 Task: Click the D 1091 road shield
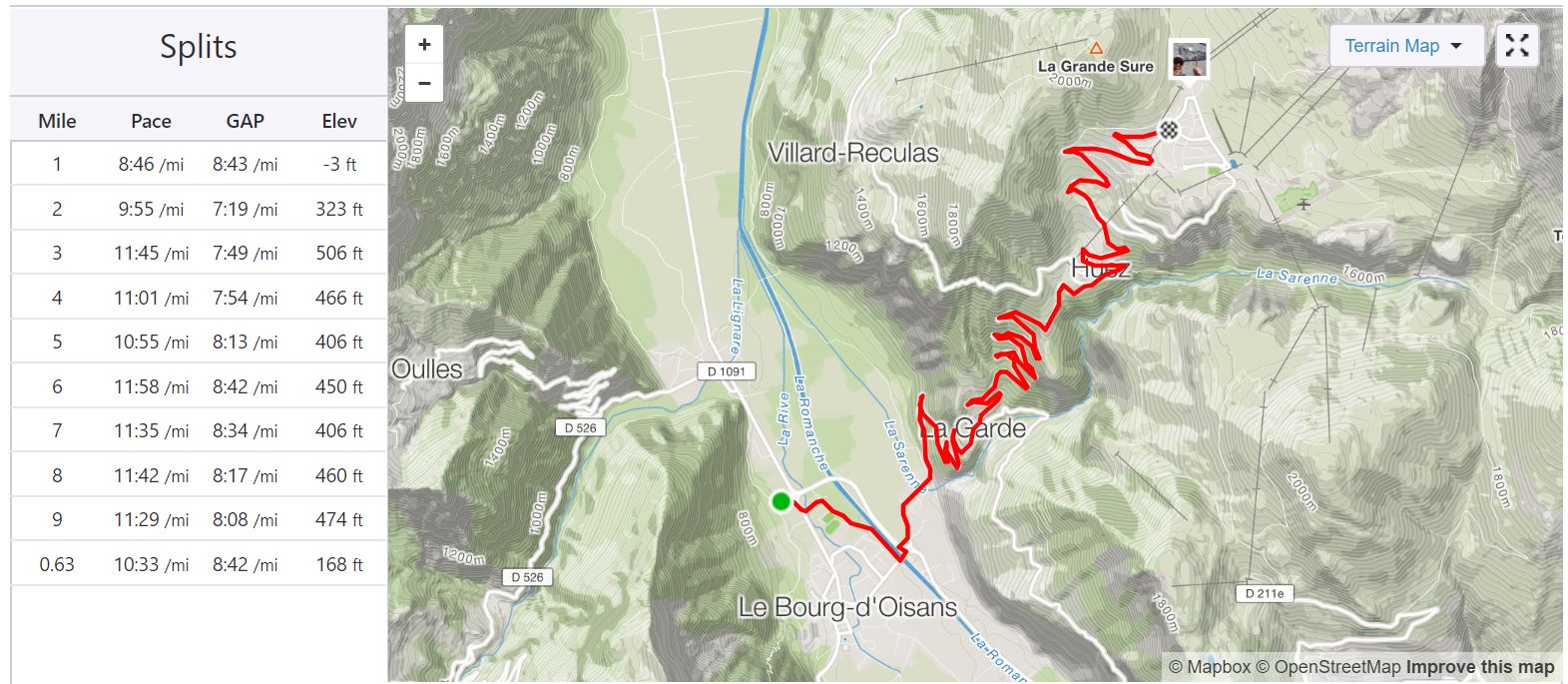click(x=726, y=371)
